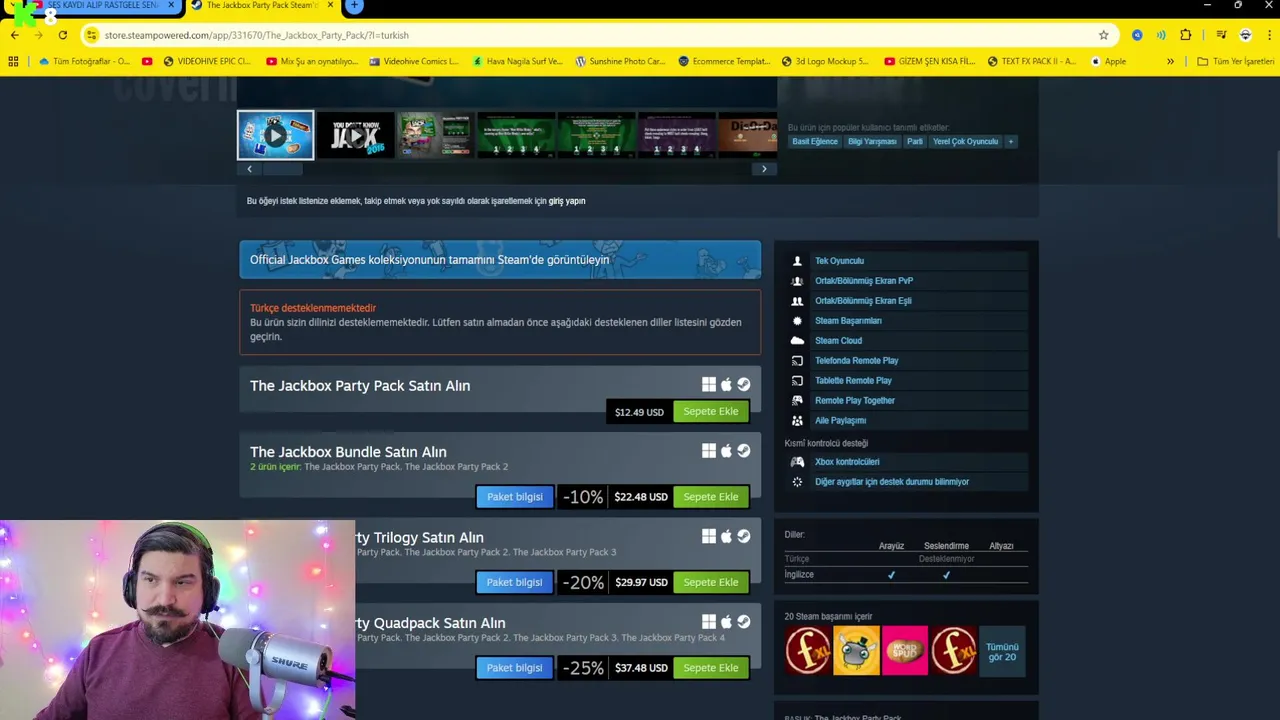
Task: Move screenshot carousel back with left arrow
Action: click(249, 169)
